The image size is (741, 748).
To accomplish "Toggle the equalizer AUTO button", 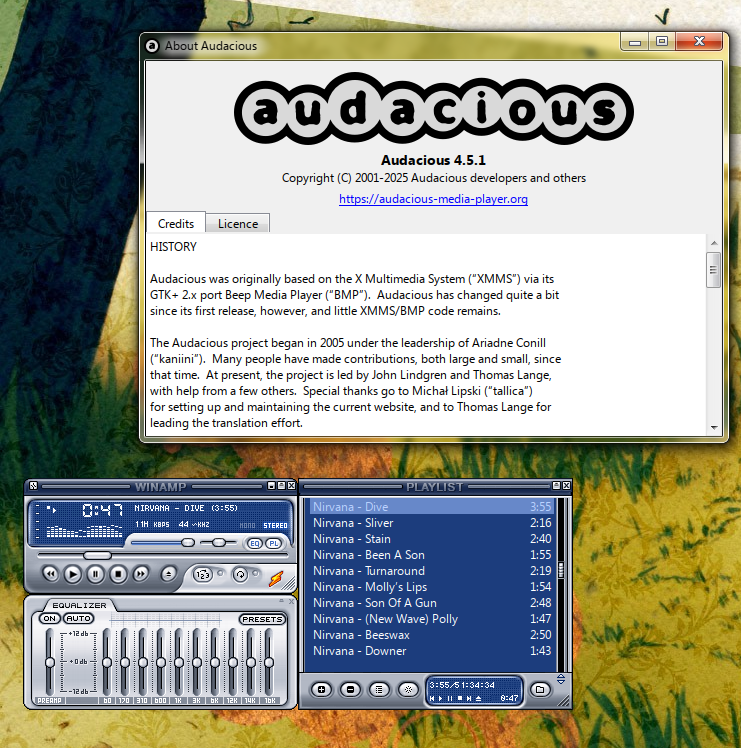I will tap(79, 618).
